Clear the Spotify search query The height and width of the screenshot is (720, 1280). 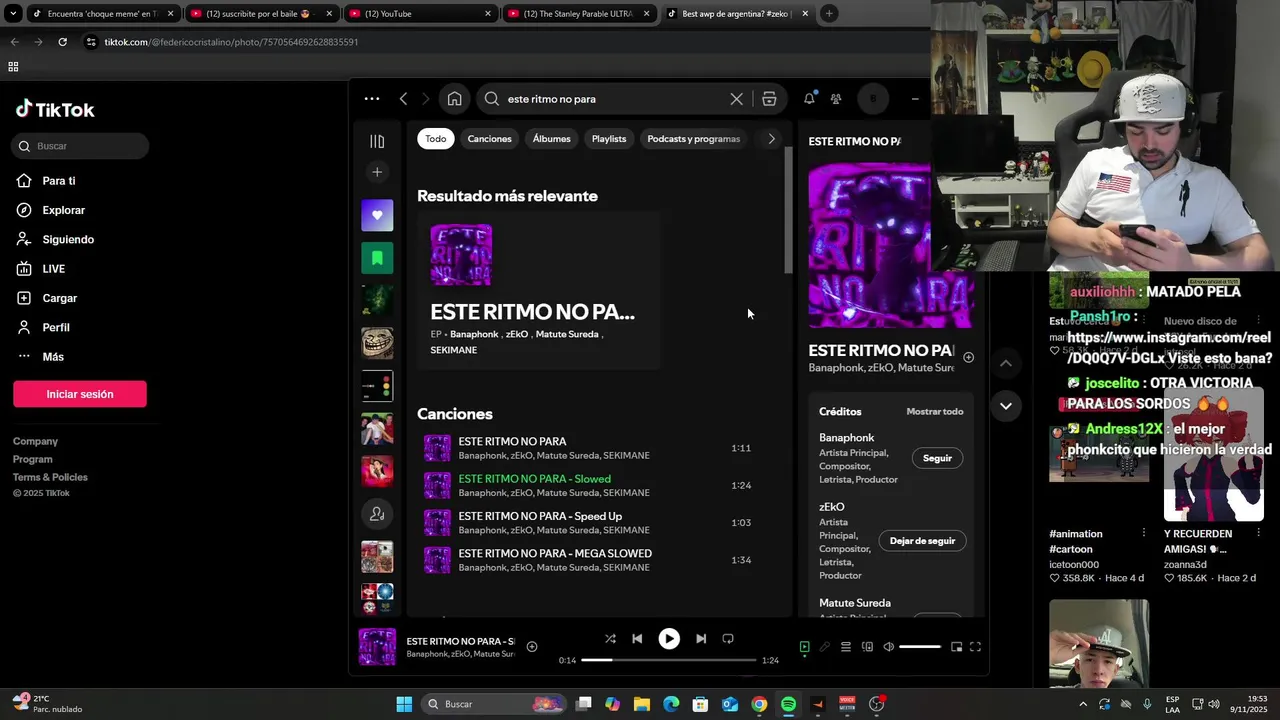coord(736,99)
